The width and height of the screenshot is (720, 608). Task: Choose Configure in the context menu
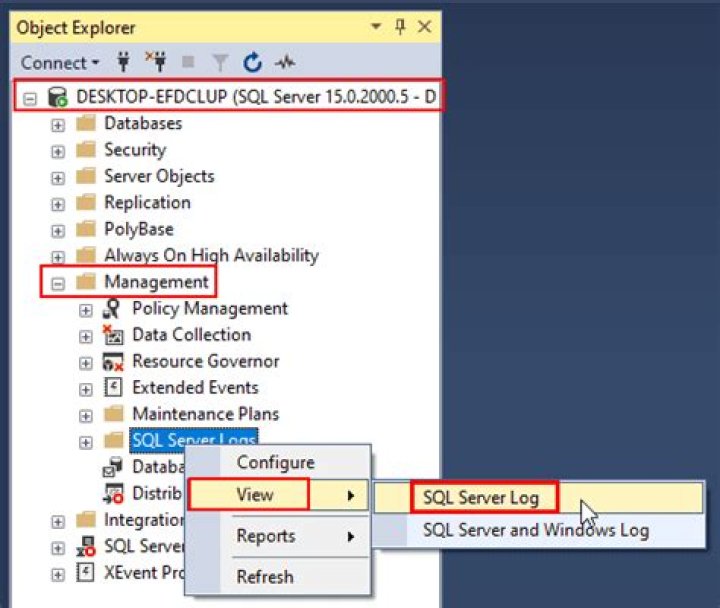(276, 462)
